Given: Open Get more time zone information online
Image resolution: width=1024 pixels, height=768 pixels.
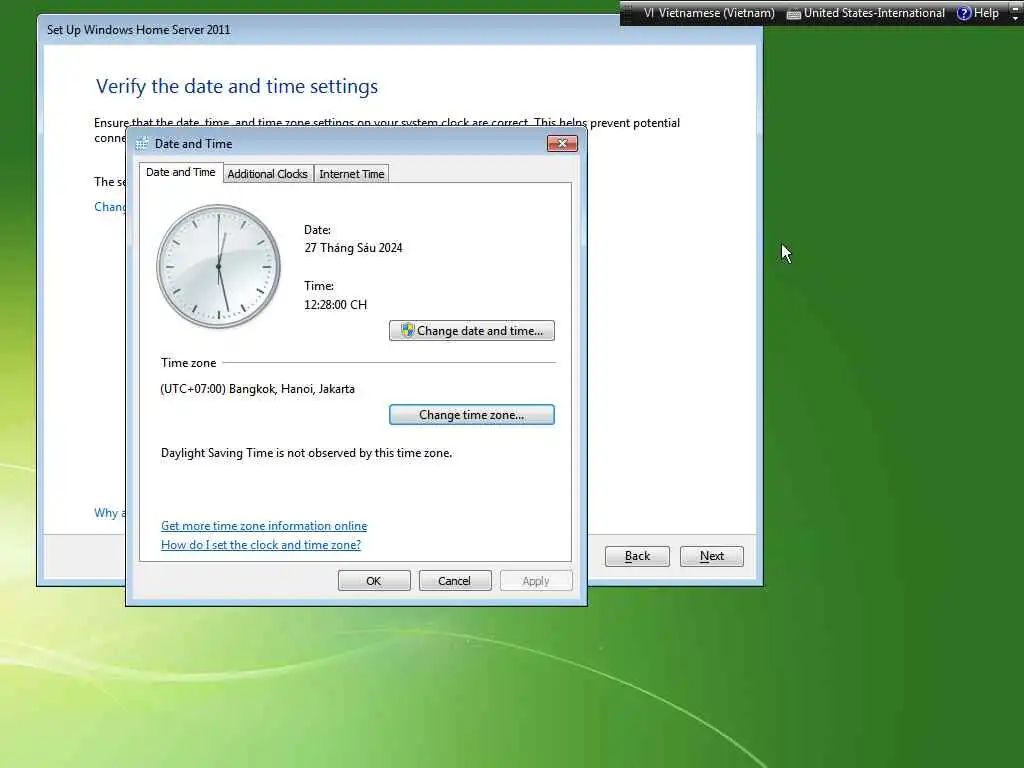Looking at the screenshot, I should 264,526.
